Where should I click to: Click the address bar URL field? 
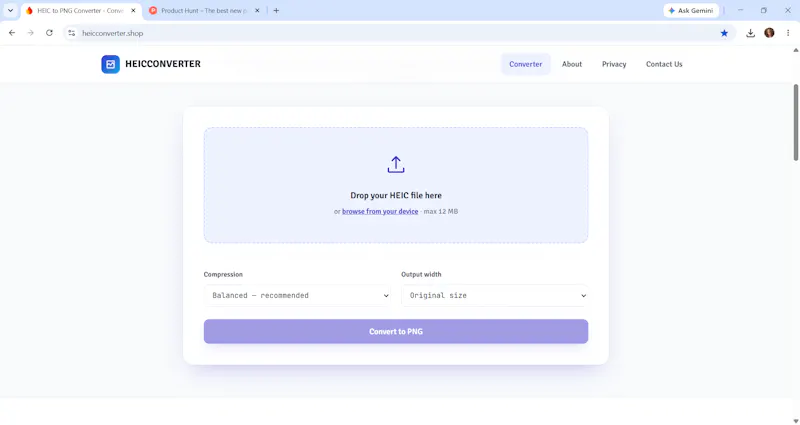(398, 33)
